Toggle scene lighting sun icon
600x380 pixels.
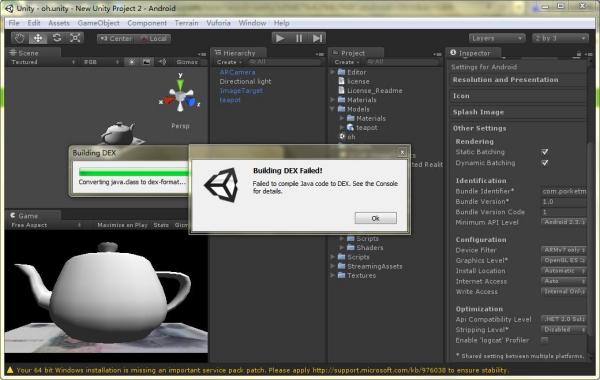pos(131,62)
